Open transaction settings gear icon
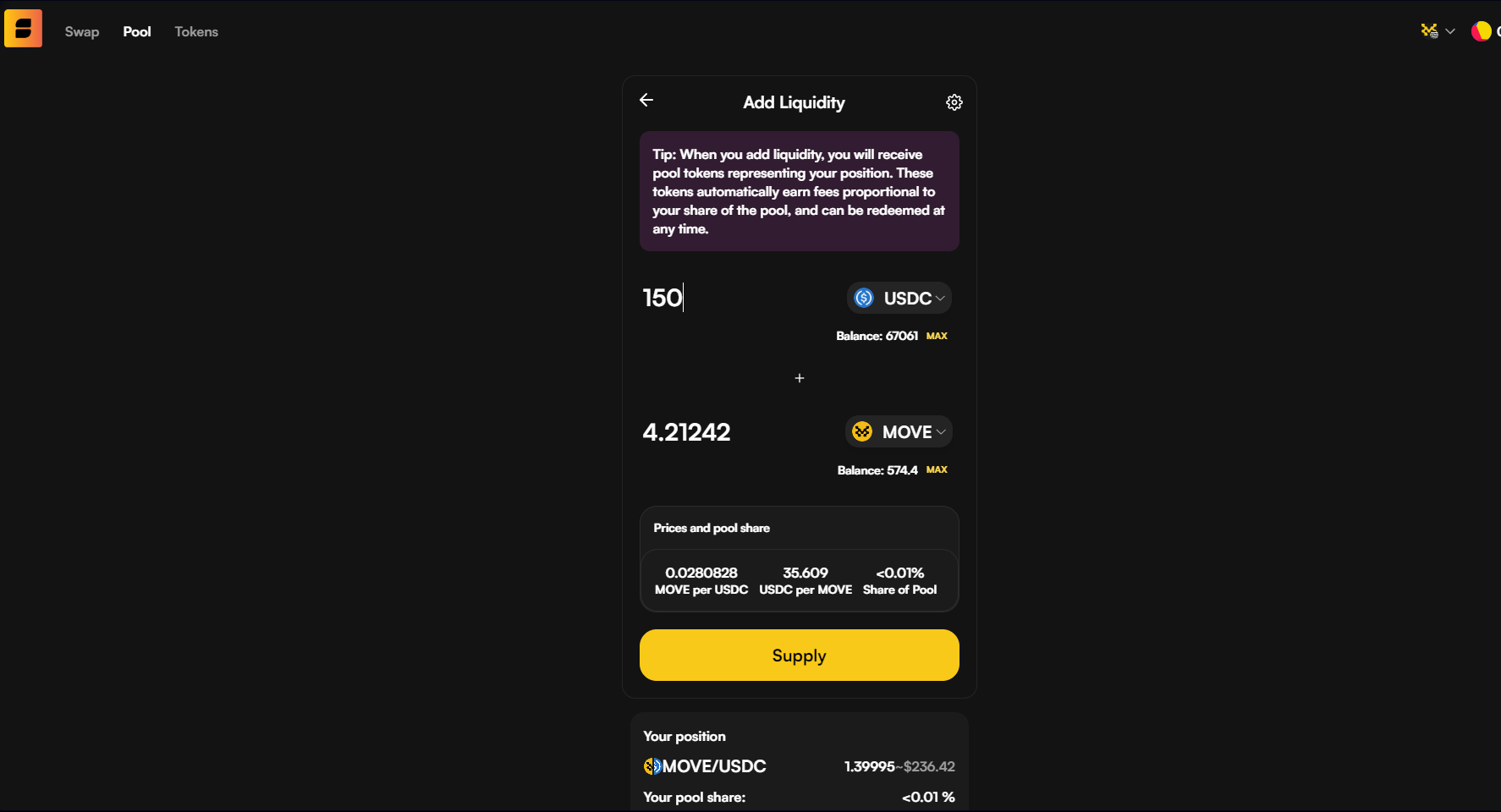 (x=954, y=102)
